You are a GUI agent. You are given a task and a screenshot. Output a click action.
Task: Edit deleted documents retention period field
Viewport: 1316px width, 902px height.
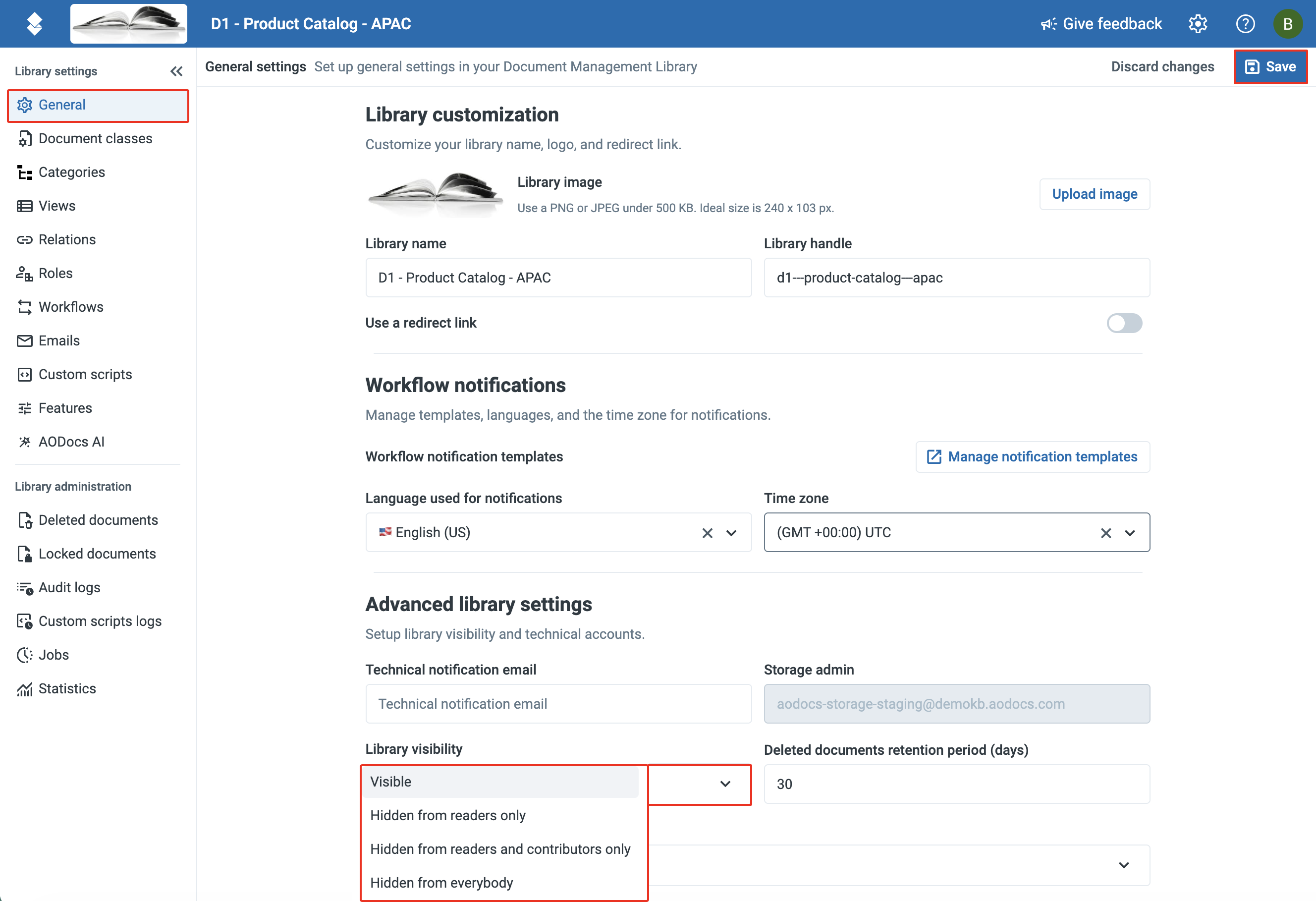tap(957, 785)
